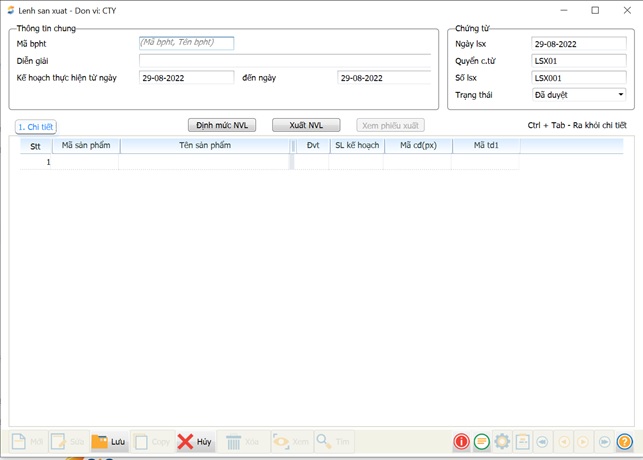
Task: Click the Tên sản phẩm column header
Action: [205, 146]
